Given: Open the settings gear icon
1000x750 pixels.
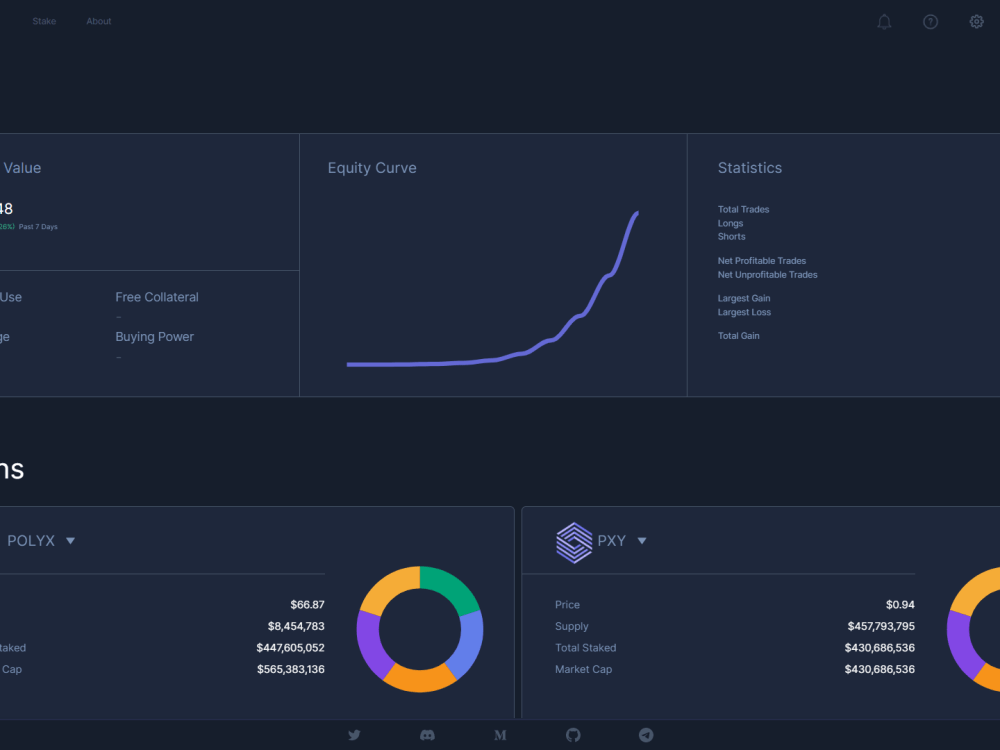Looking at the screenshot, I should tap(976, 22).
